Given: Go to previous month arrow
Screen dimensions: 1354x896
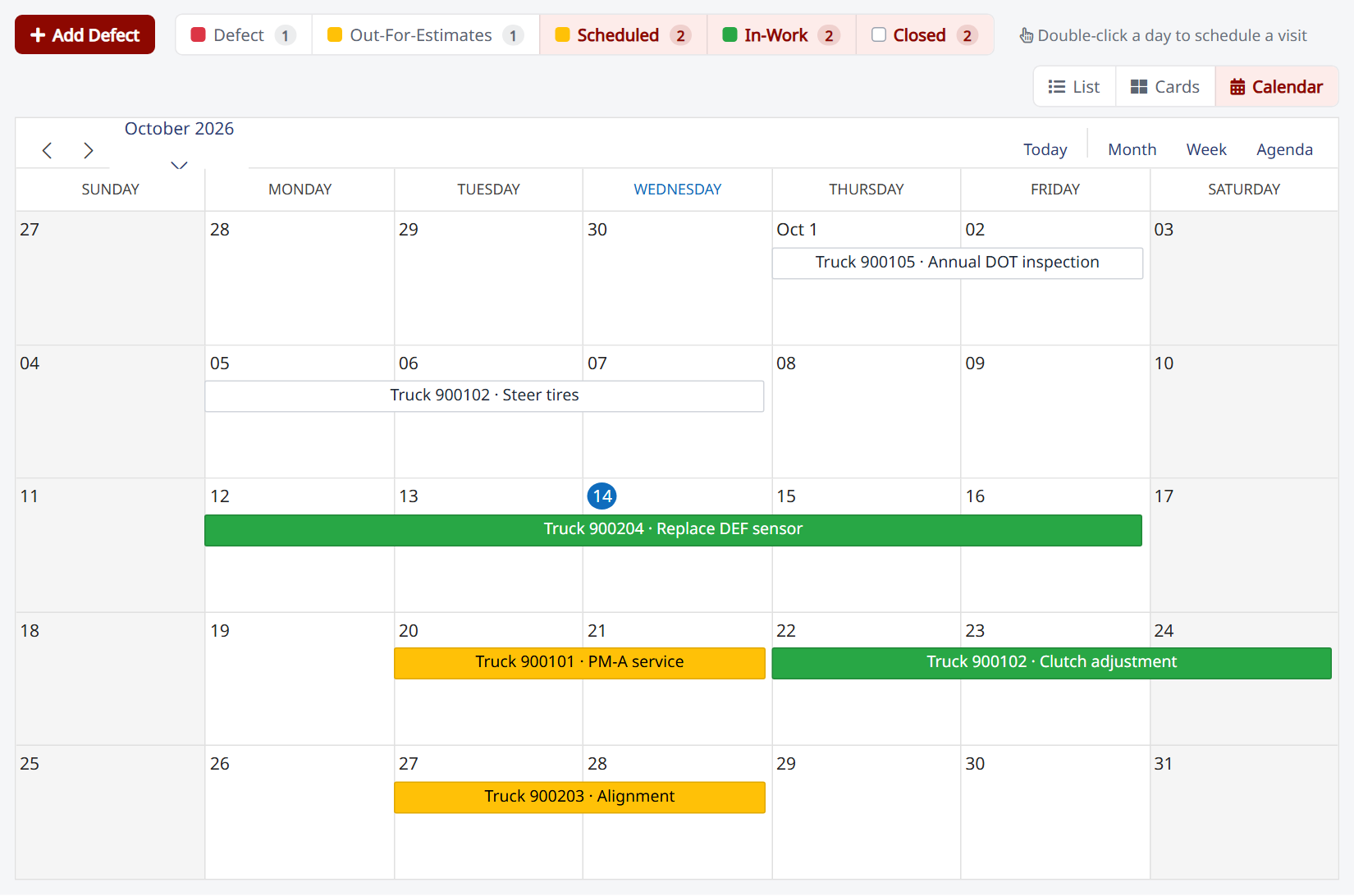Looking at the screenshot, I should tap(48, 150).
